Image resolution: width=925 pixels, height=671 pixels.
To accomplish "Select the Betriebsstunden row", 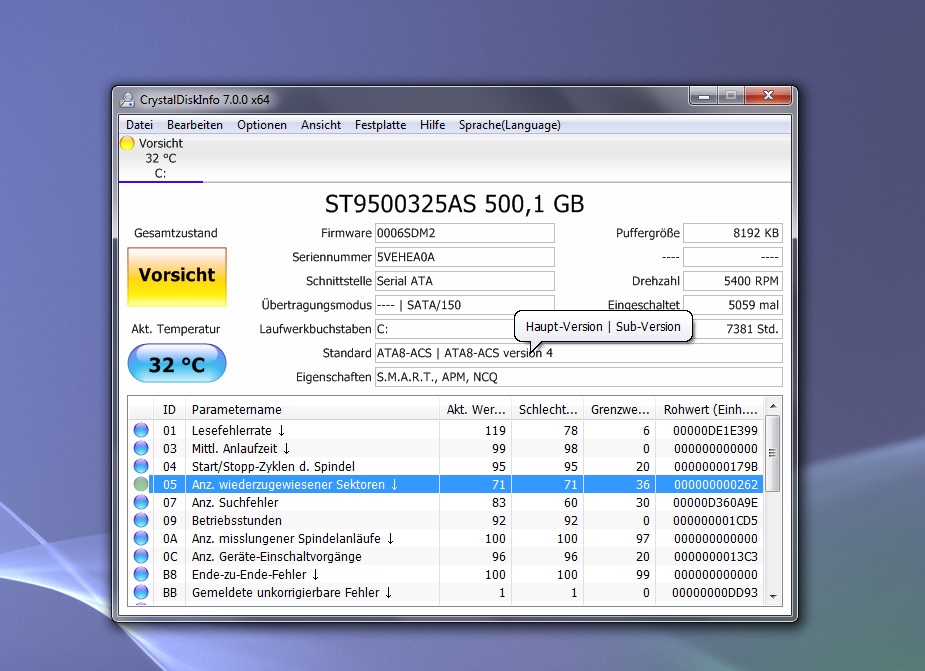I will click(446, 521).
